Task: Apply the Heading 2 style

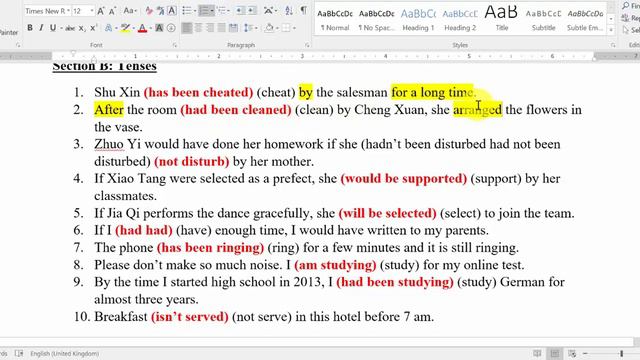Action: (x=460, y=20)
